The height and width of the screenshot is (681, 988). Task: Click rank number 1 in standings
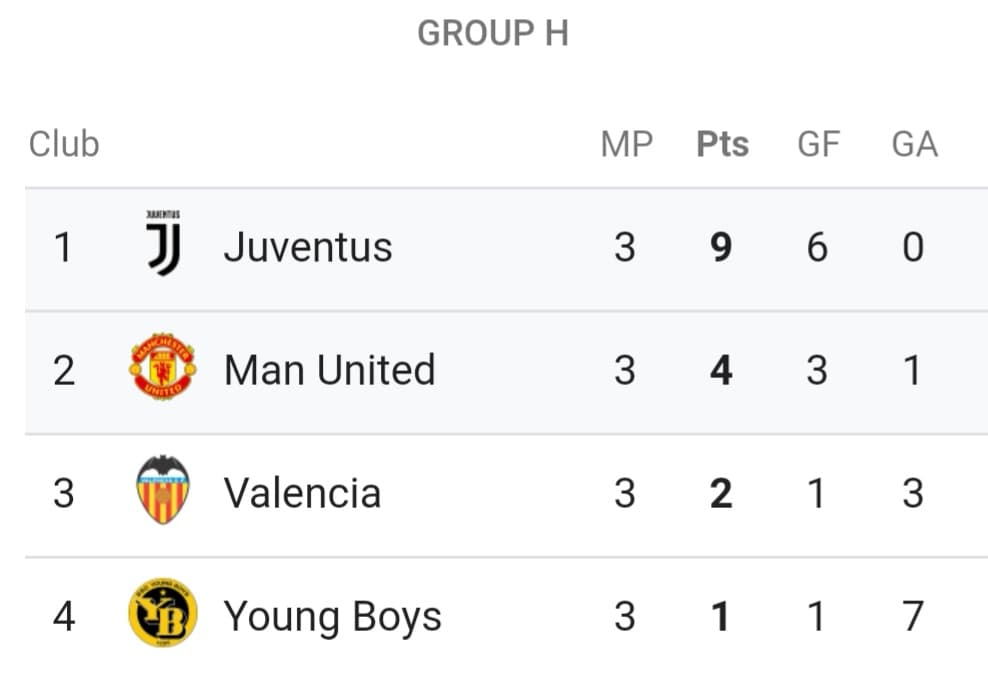click(63, 247)
